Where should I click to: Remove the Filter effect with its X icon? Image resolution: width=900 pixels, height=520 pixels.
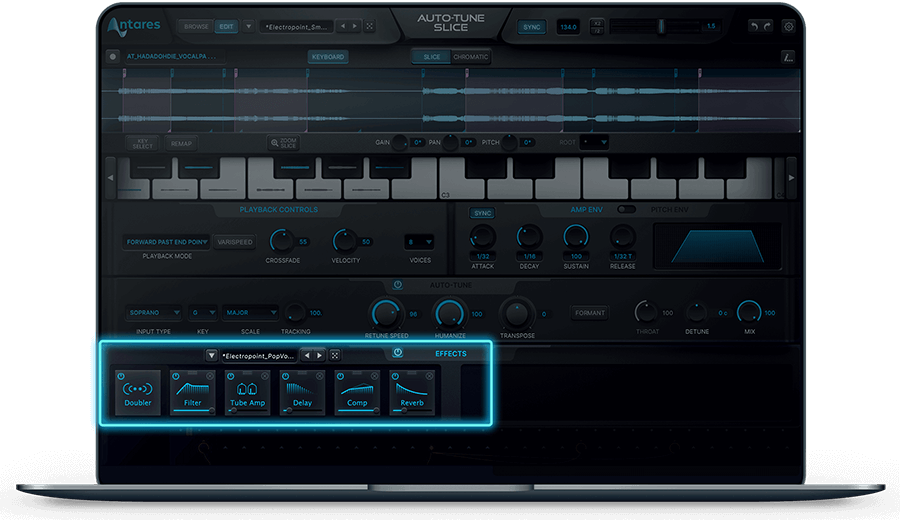pyautogui.click(x=210, y=376)
